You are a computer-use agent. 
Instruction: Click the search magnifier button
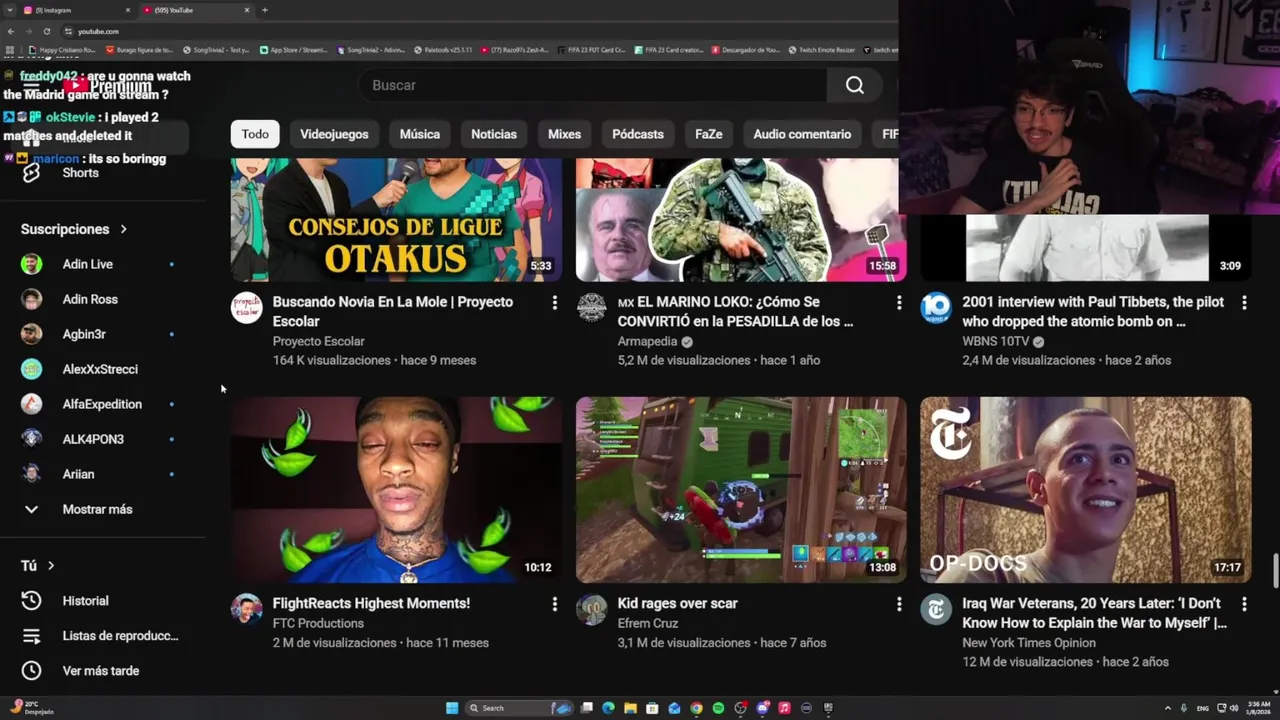(x=855, y=85)
